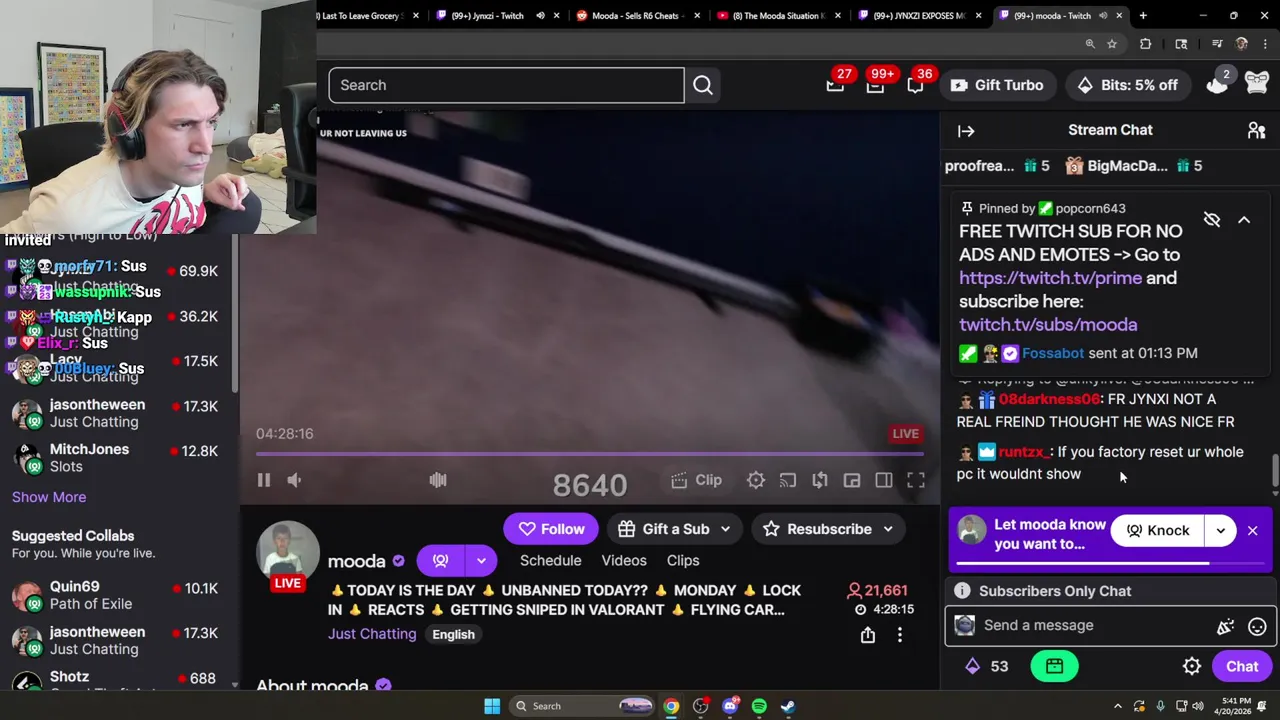Open the audio waveform icon in the player
The image size is (1280, 720).
[438, 480]
